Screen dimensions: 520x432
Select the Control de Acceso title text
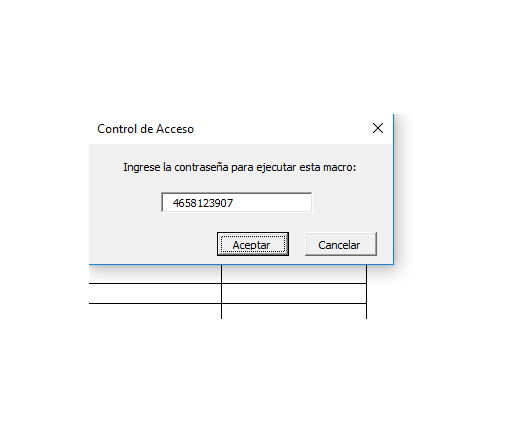pos(145,129)
